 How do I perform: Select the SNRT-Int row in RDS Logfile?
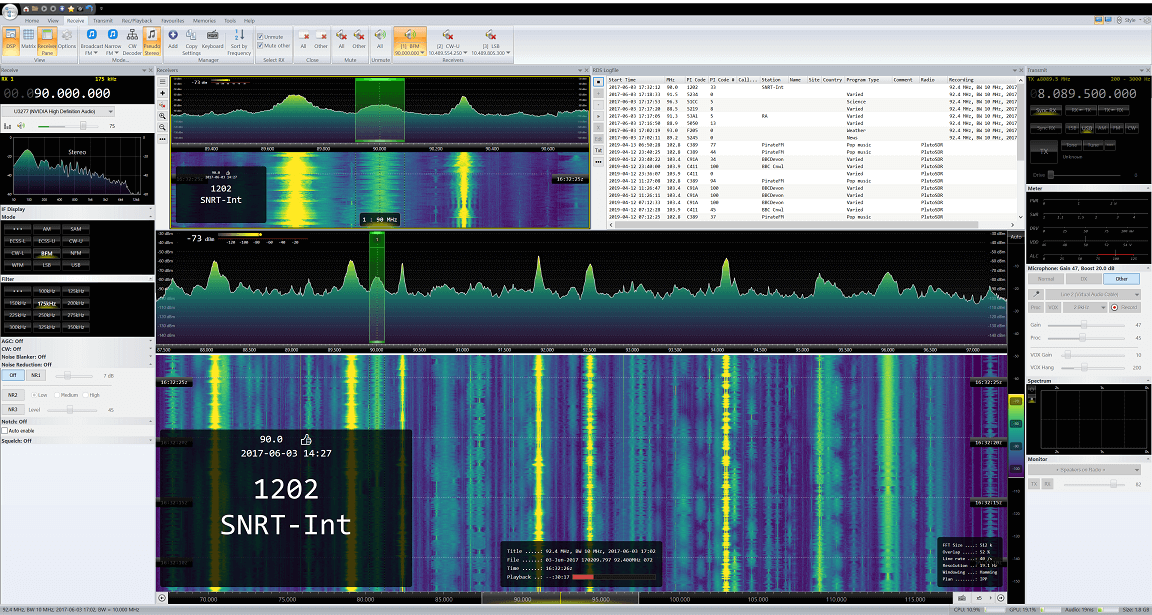[700, 86]
